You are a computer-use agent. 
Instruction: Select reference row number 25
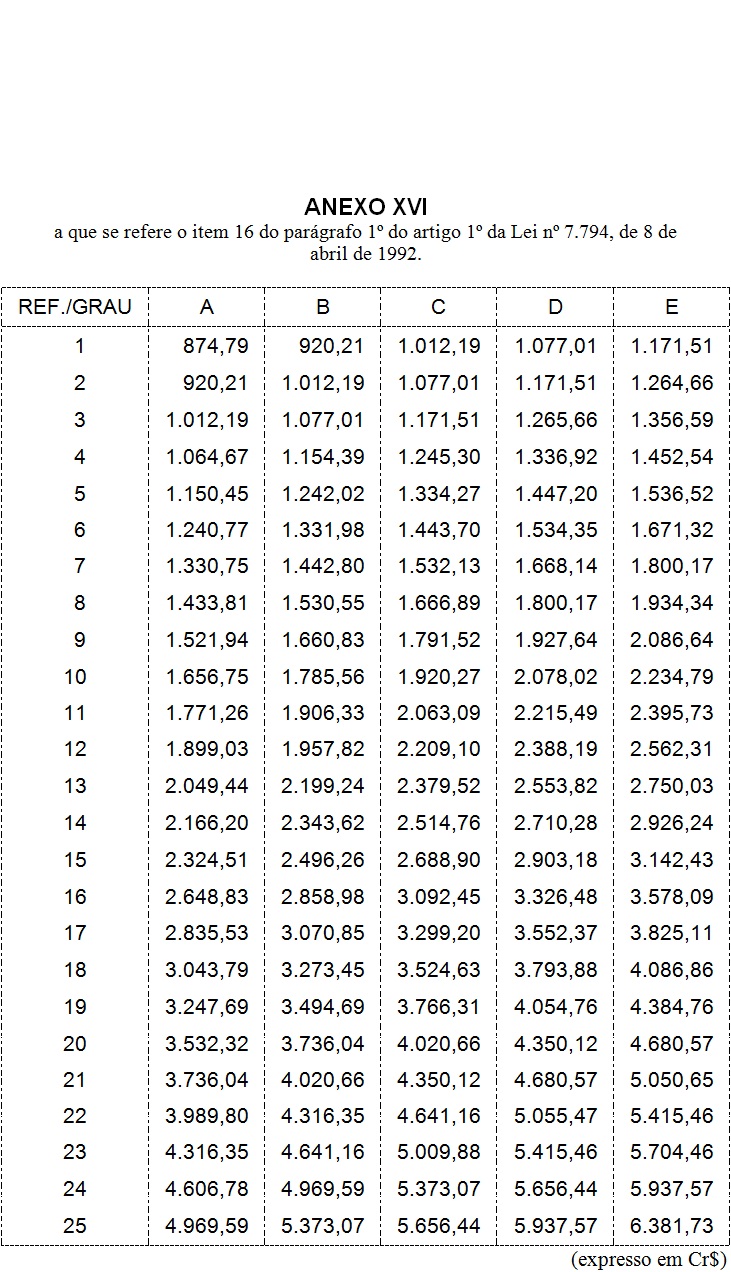75,1225
